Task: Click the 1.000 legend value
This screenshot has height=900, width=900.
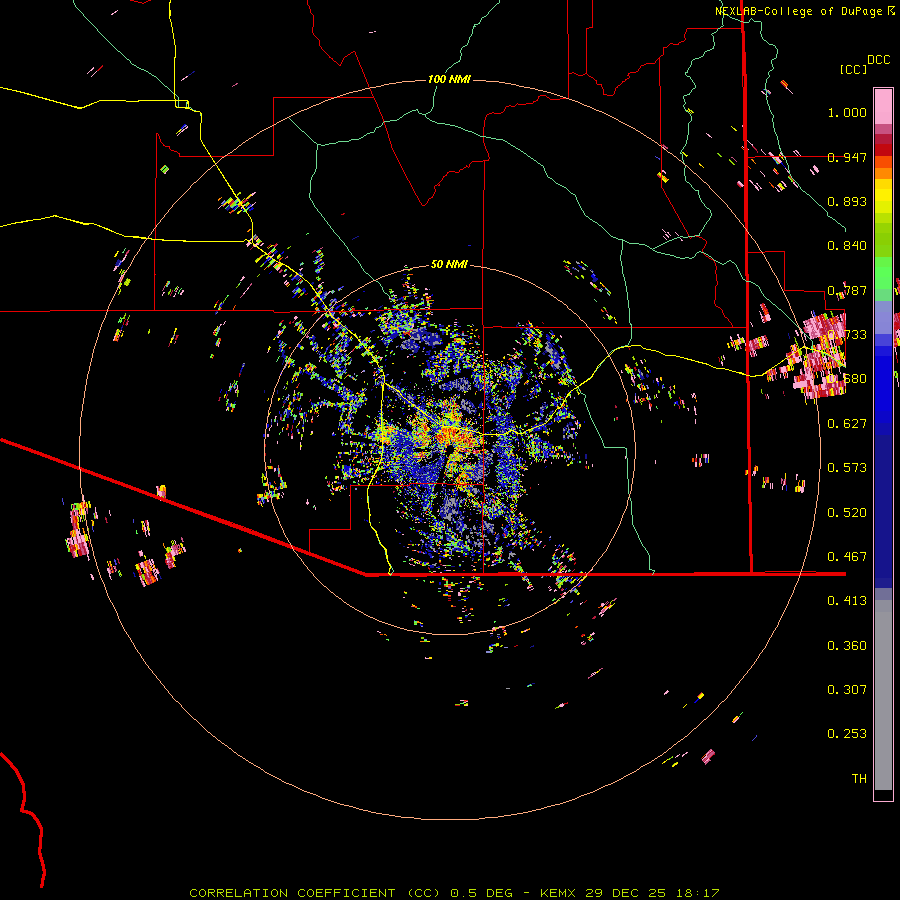Action: coord(847,112)
